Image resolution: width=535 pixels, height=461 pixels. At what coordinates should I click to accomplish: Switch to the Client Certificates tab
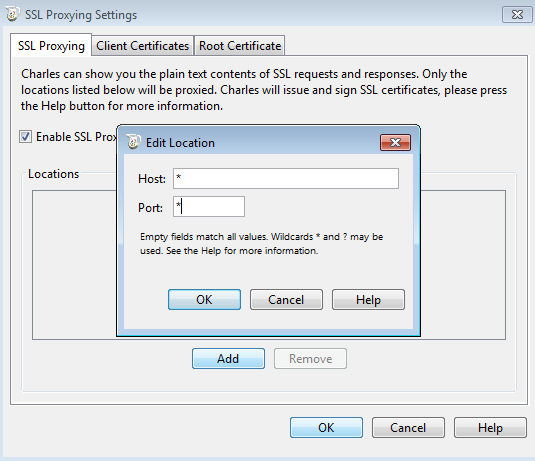pyautogui.click(x=143, y=45)
